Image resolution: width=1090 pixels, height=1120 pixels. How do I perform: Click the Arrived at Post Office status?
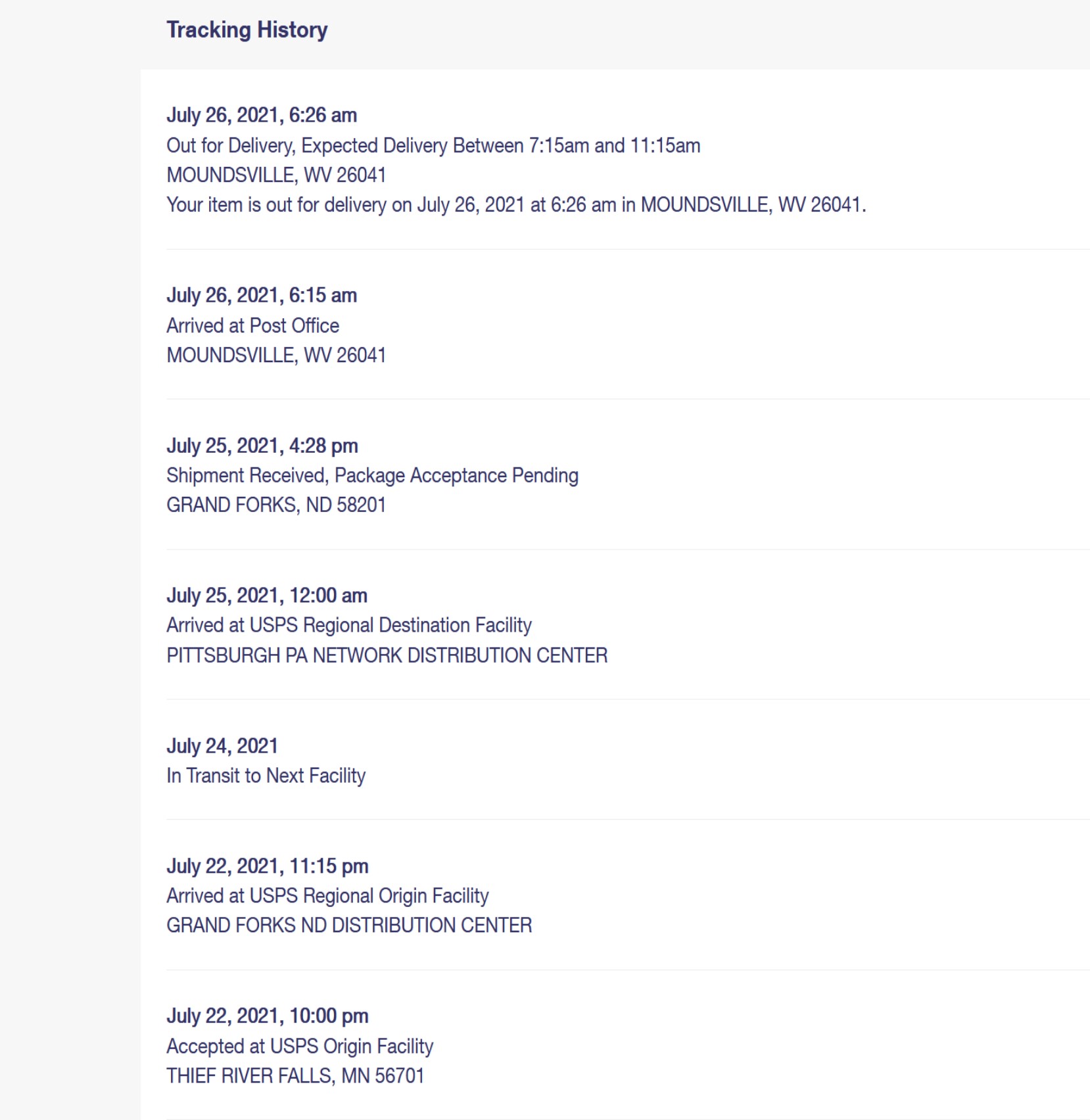click(x=252, y=325)
